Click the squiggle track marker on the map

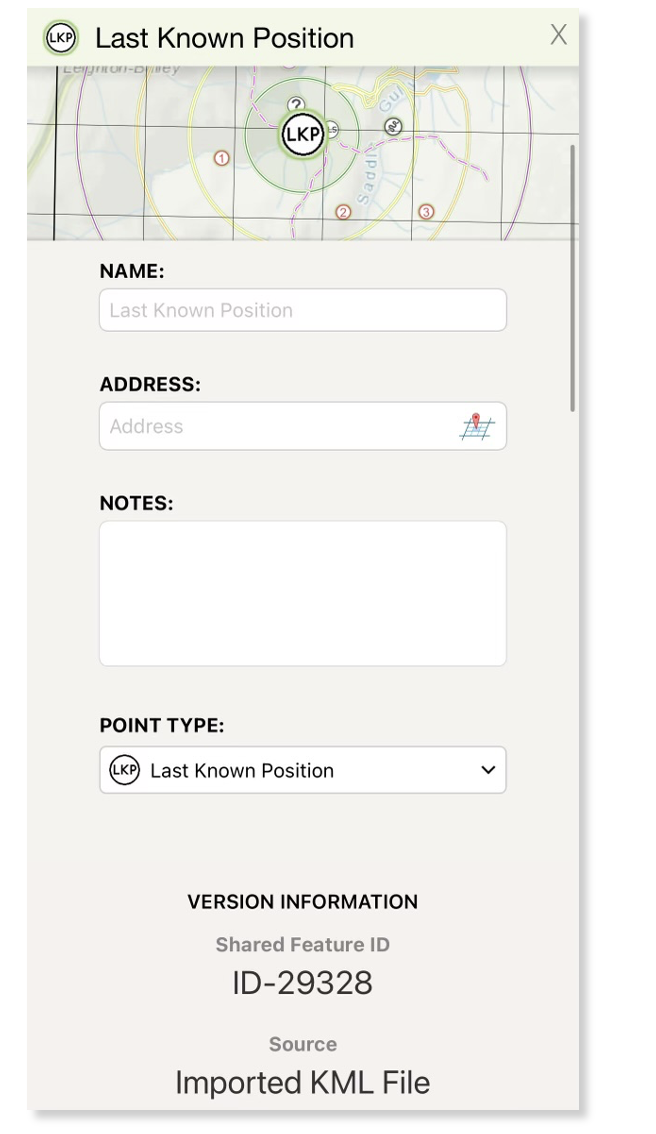392,127
